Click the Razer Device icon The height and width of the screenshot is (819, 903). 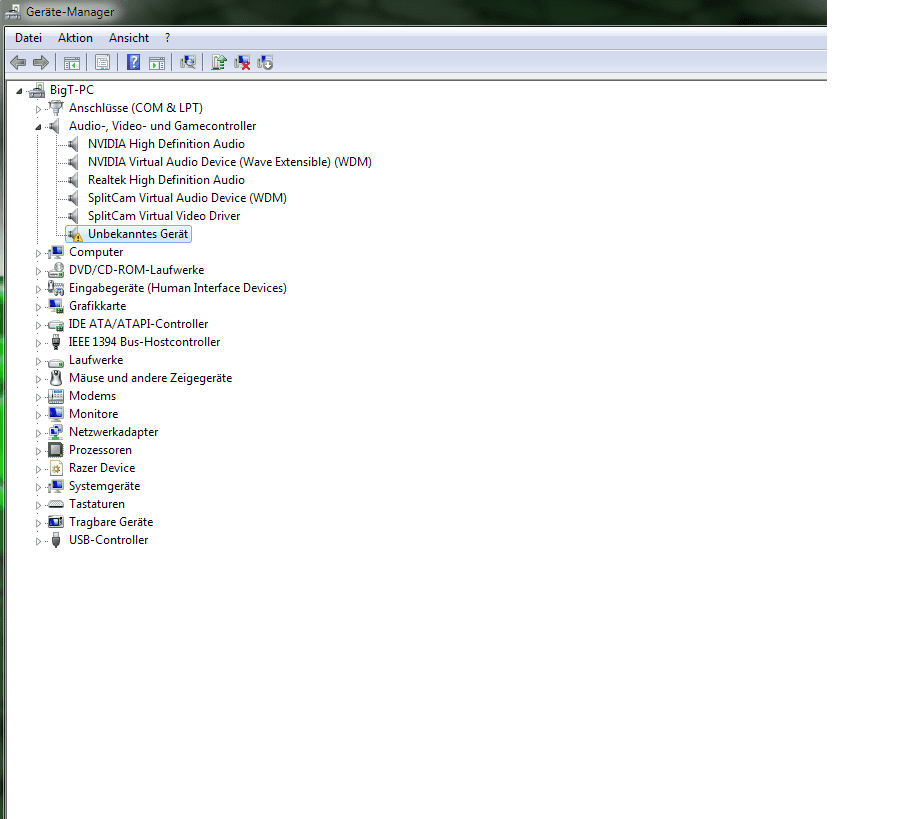click(56, 468)
